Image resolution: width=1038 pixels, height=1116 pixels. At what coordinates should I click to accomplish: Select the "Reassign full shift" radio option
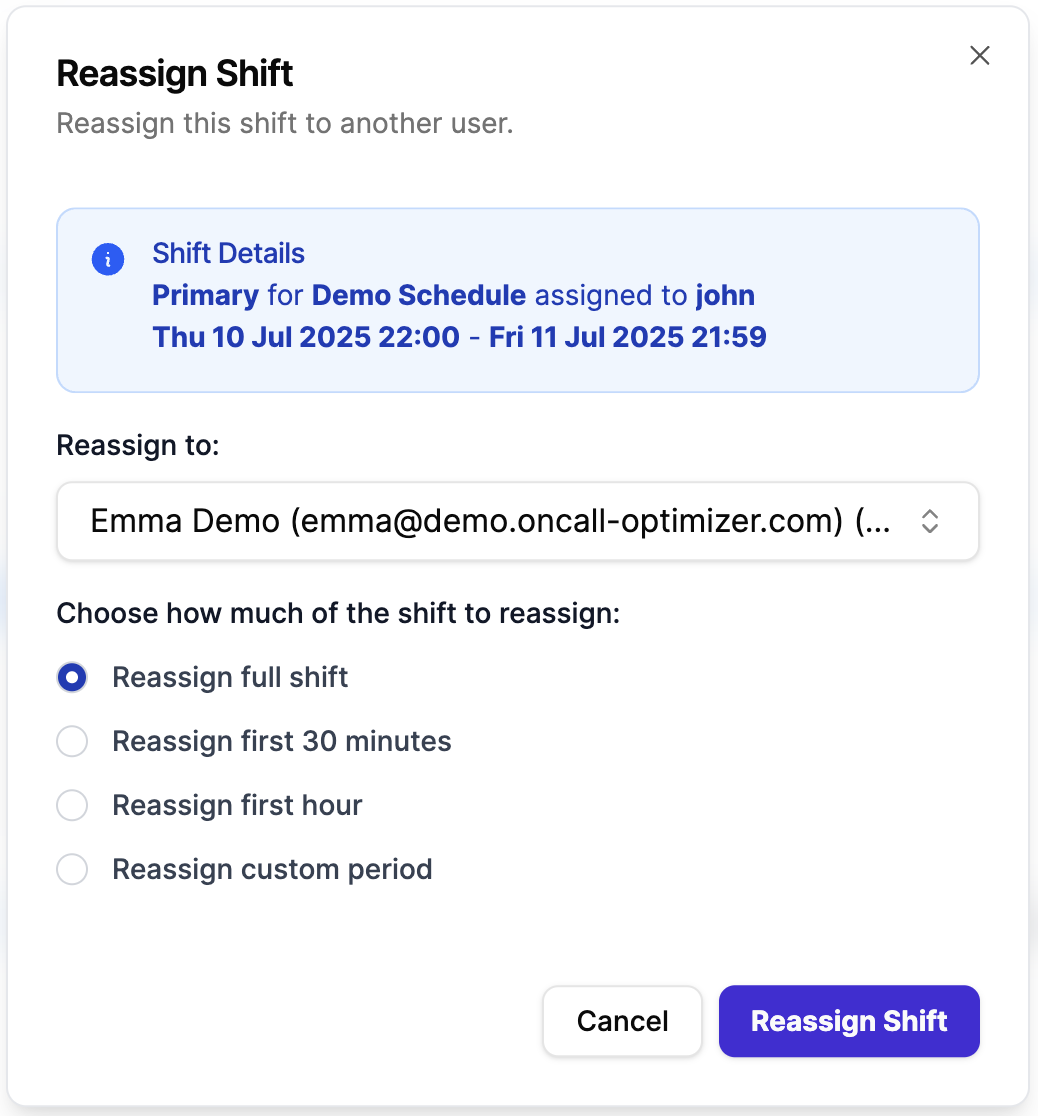pos(72,677)
